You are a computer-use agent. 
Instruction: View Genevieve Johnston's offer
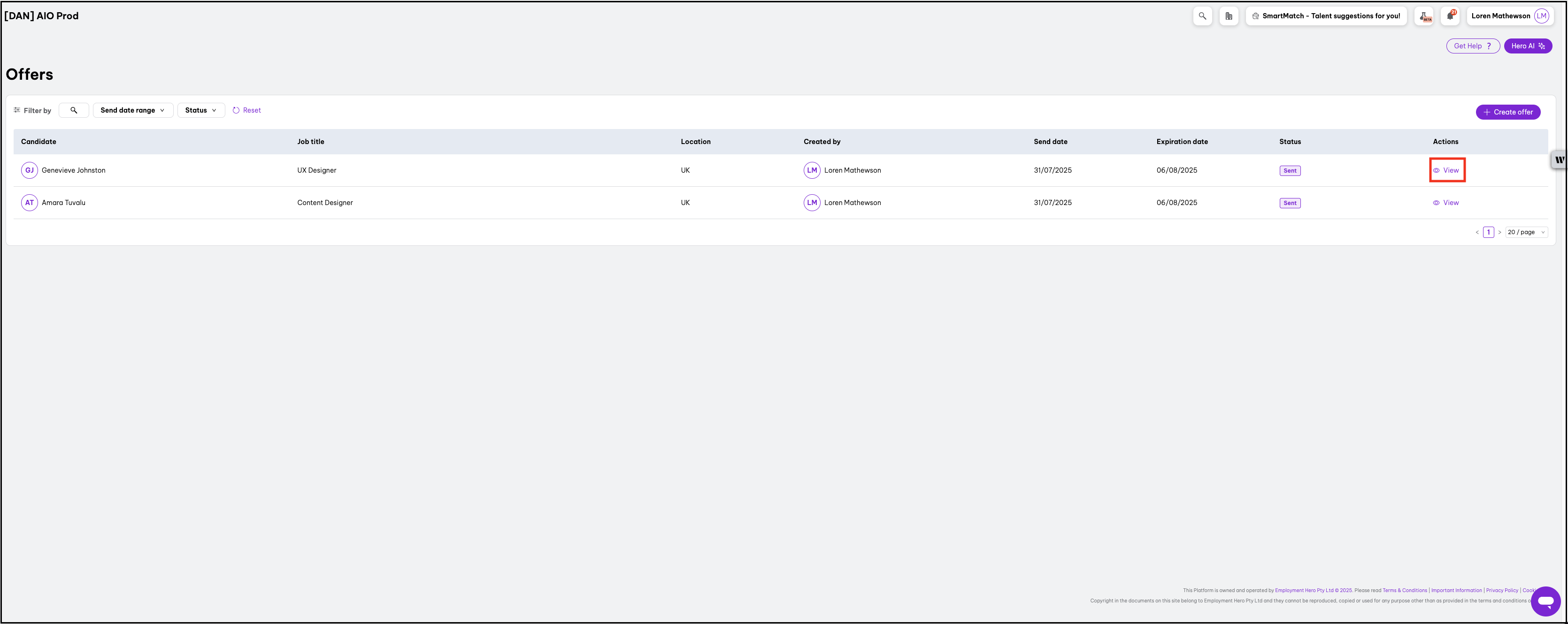1446,170
